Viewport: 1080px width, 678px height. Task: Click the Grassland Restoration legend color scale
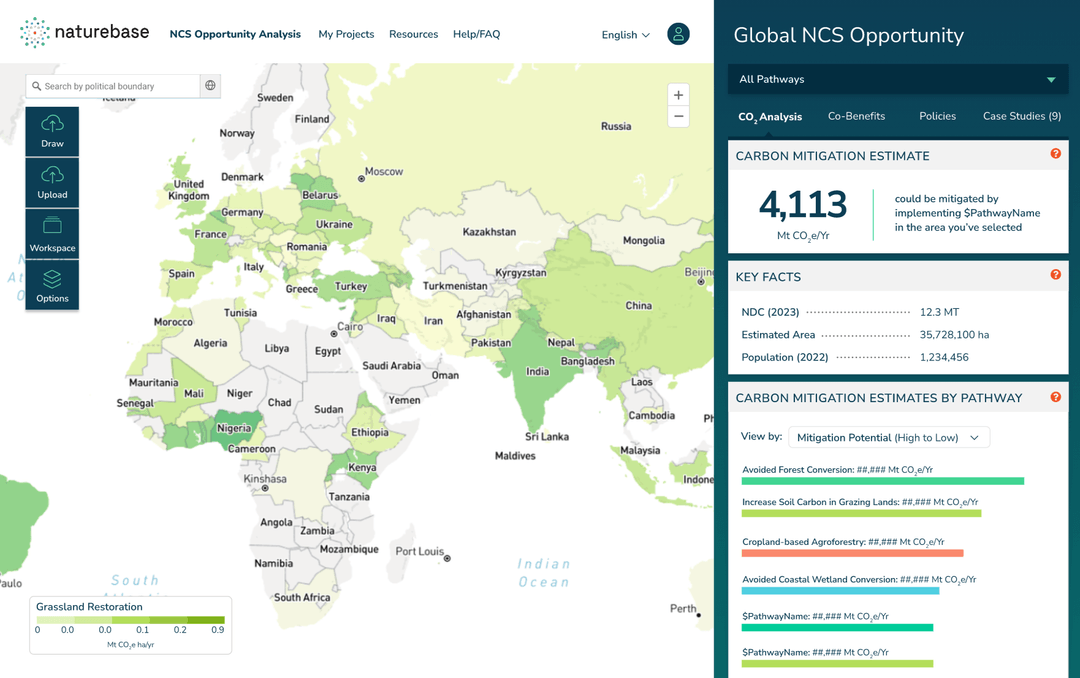coord(131,620)
